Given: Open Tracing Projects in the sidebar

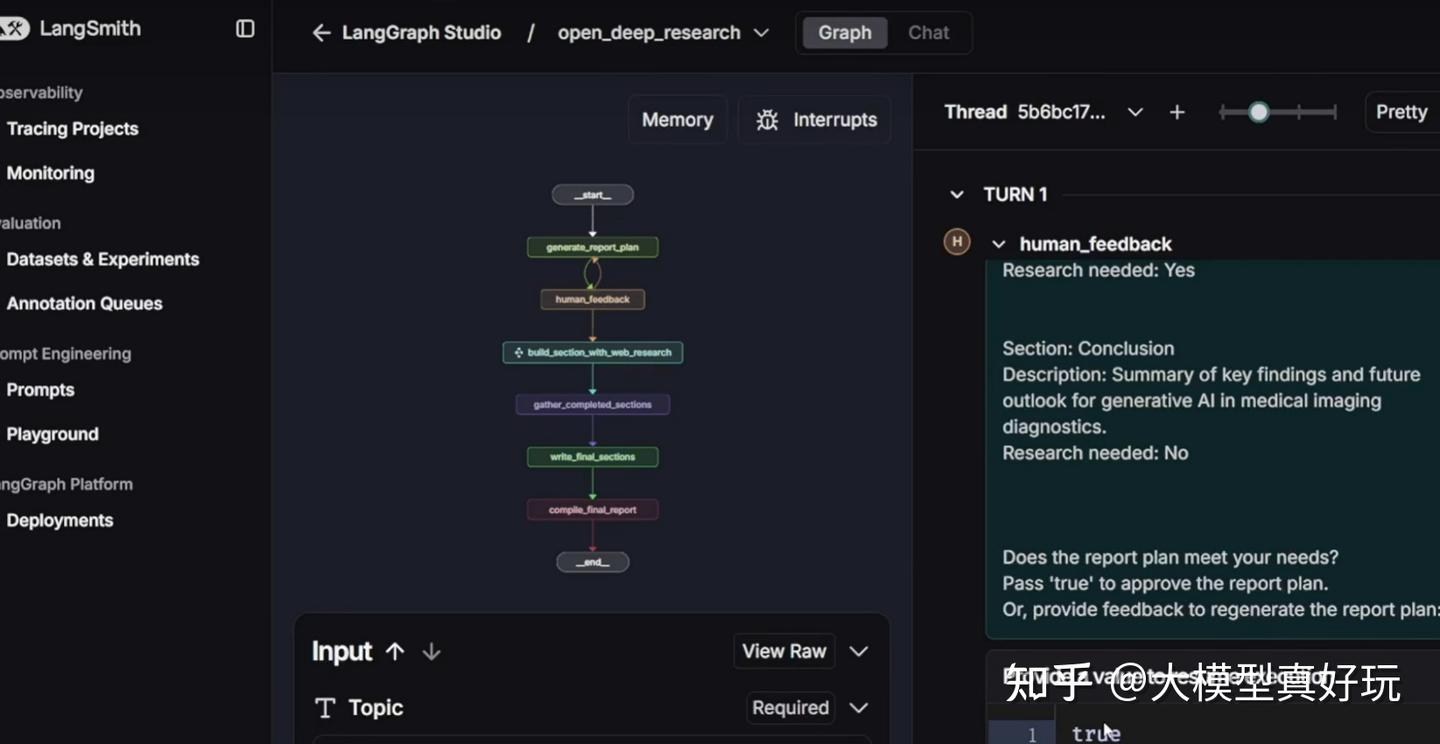Looking at the screenshot, I should [x=71, y=128].
